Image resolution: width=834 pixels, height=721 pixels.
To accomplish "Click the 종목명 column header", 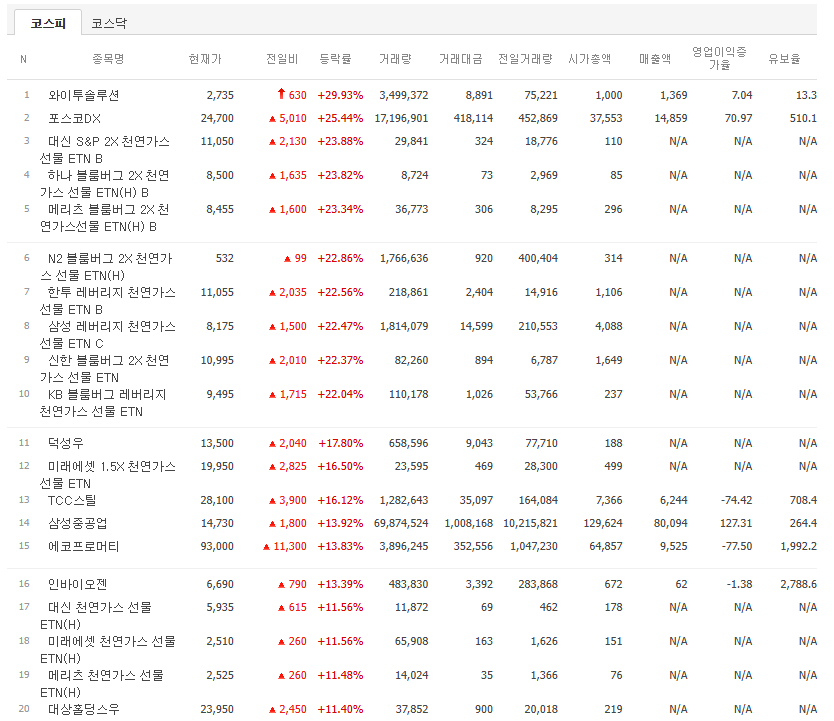I will (x=108, y=58).
